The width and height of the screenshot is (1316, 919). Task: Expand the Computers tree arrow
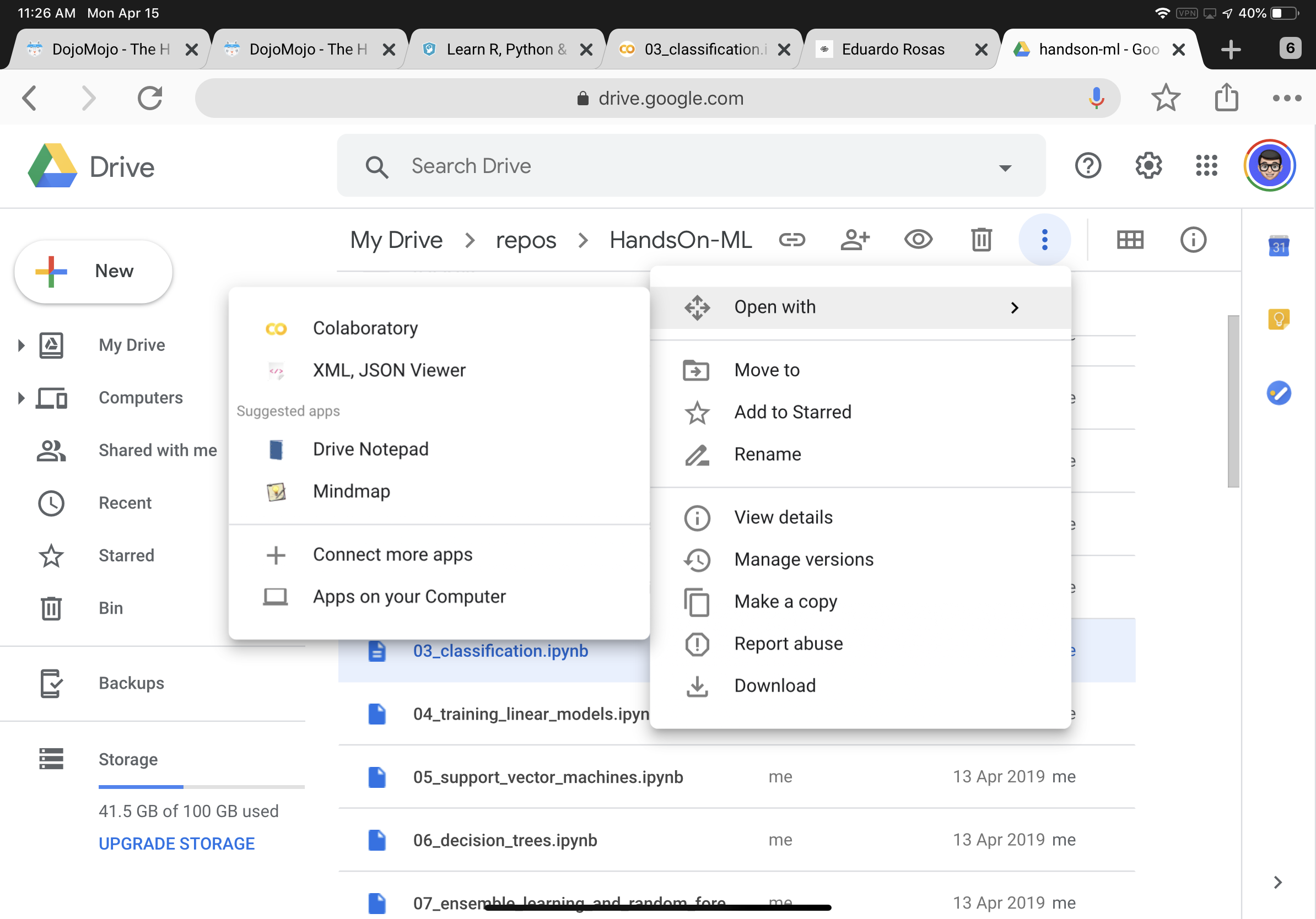tap(21, 398)
